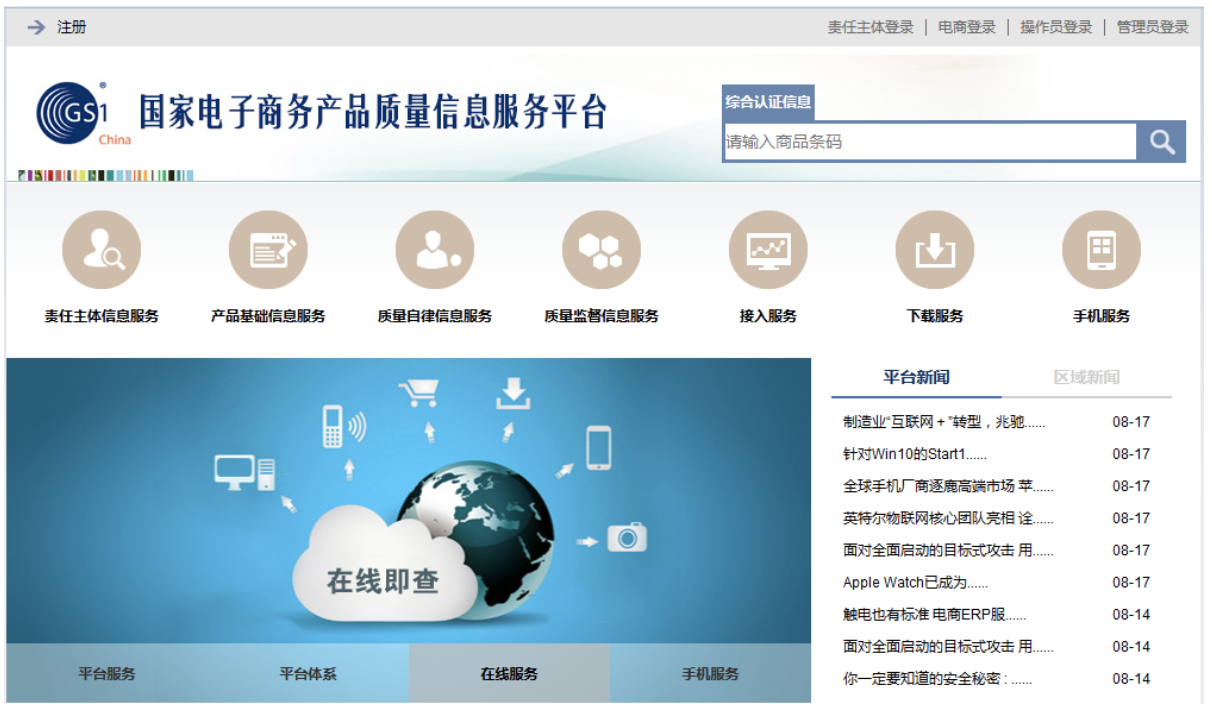Open the 责任主体登录 login link

coord(870,27)
